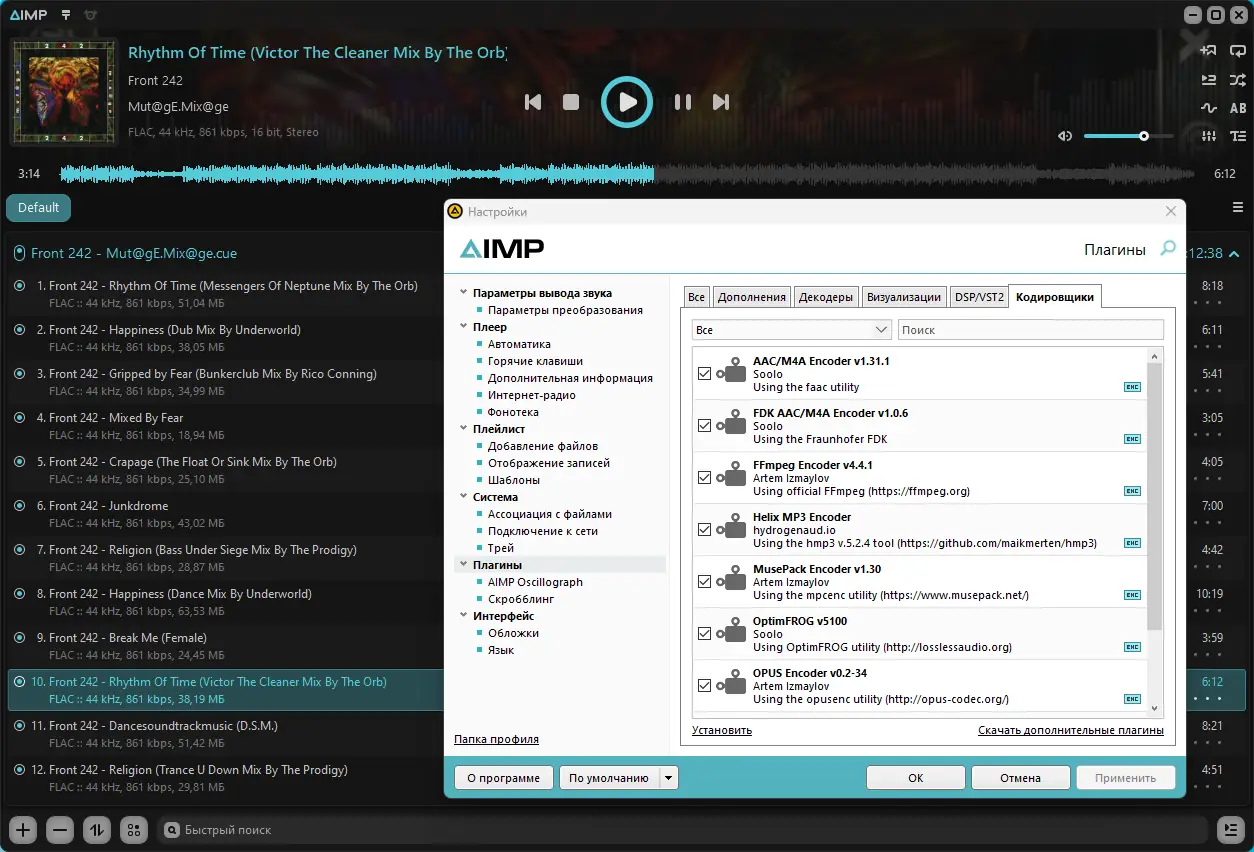Open hamburger menu beside Default playlist tab
Viewport: 1254px width, 852px height.
(1238, 208)
